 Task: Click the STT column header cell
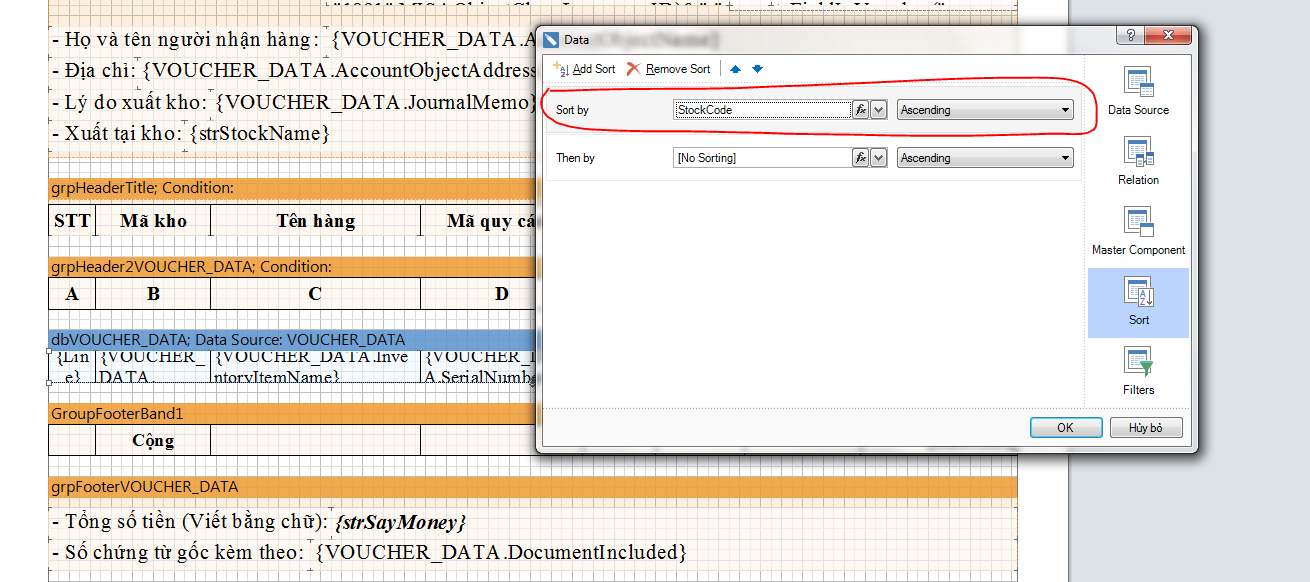pos(72,221)
